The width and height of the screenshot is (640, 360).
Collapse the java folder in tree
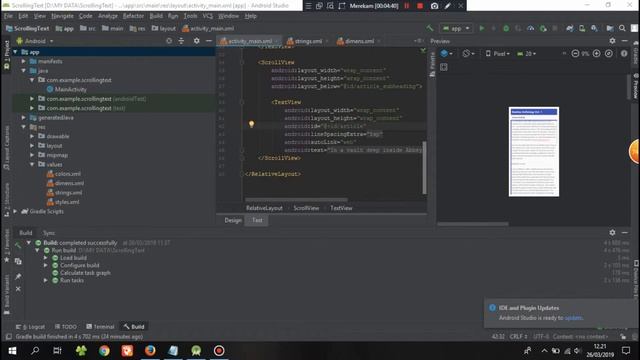[24, 71]
